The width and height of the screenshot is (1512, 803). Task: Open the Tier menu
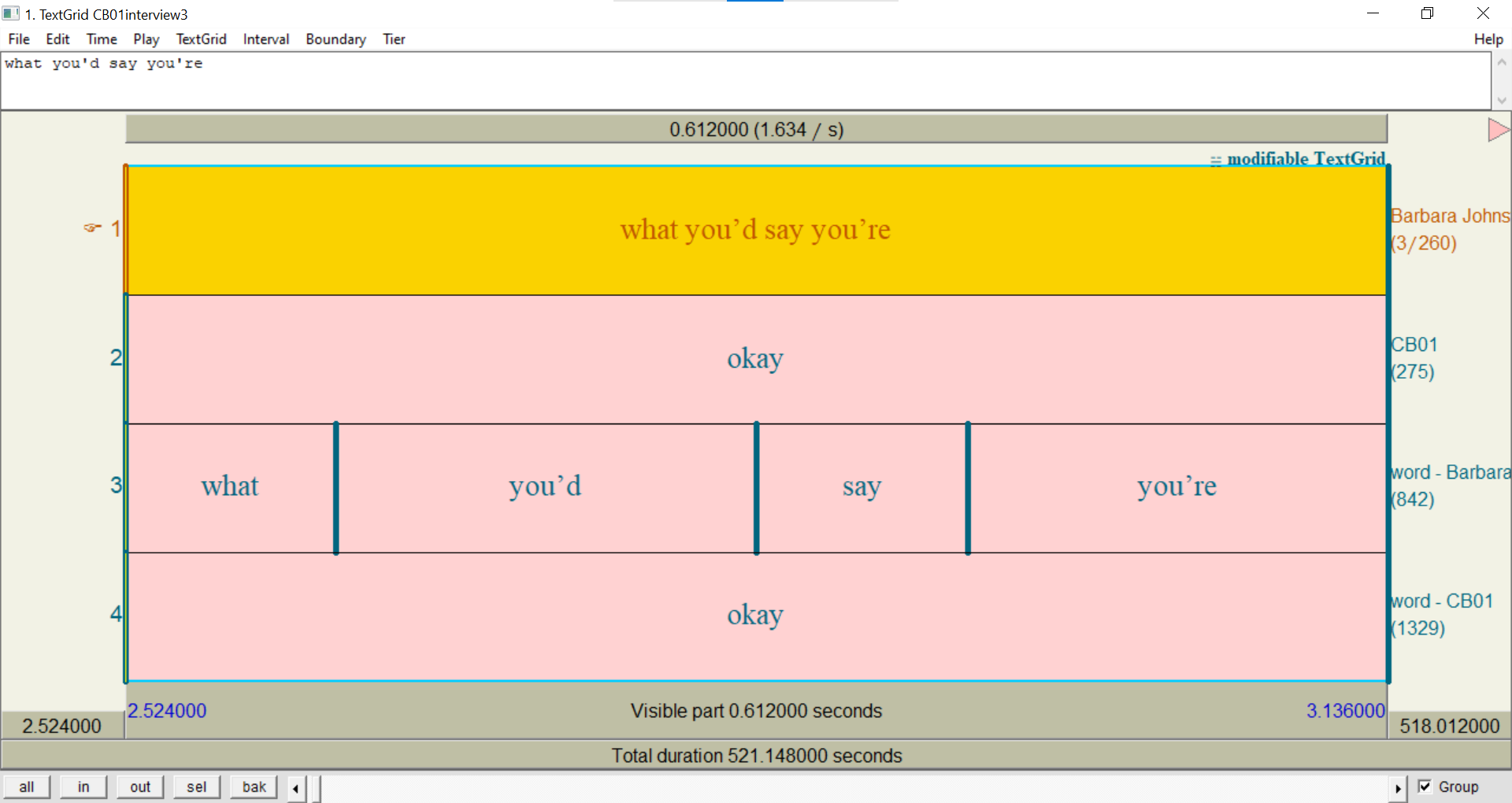(x=394, y=39)
